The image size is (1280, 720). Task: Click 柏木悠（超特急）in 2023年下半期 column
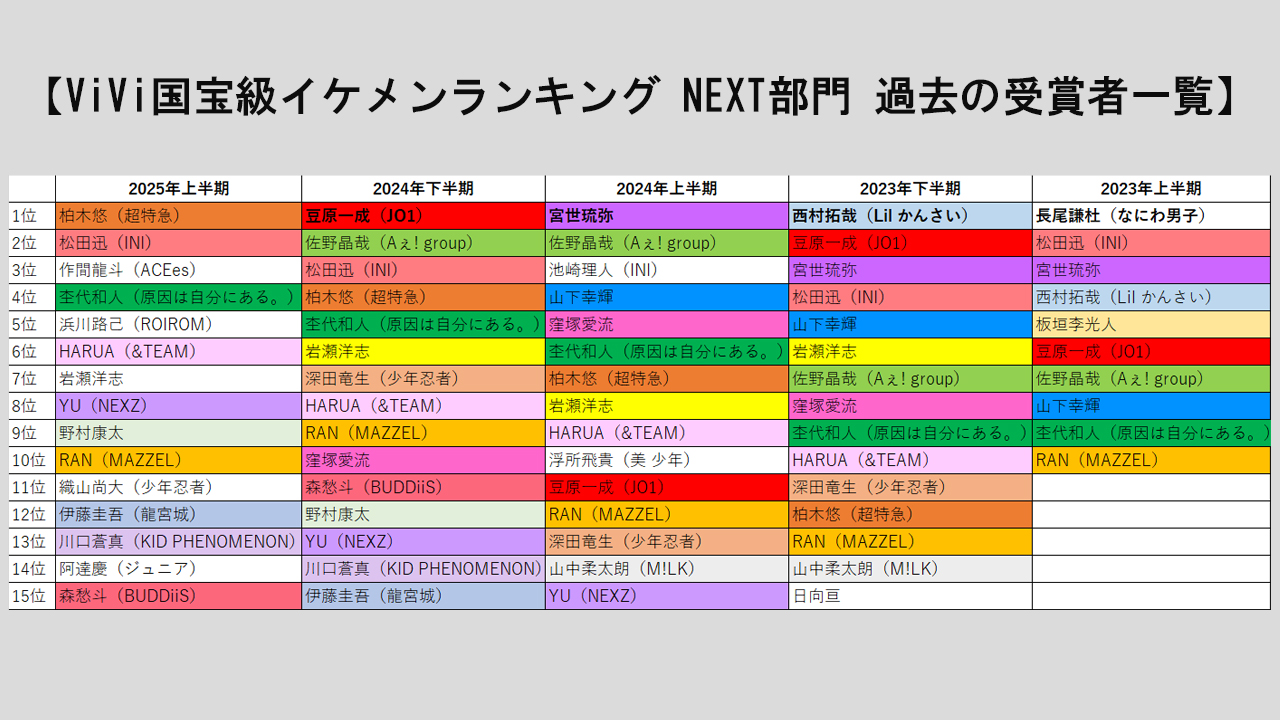910,514
